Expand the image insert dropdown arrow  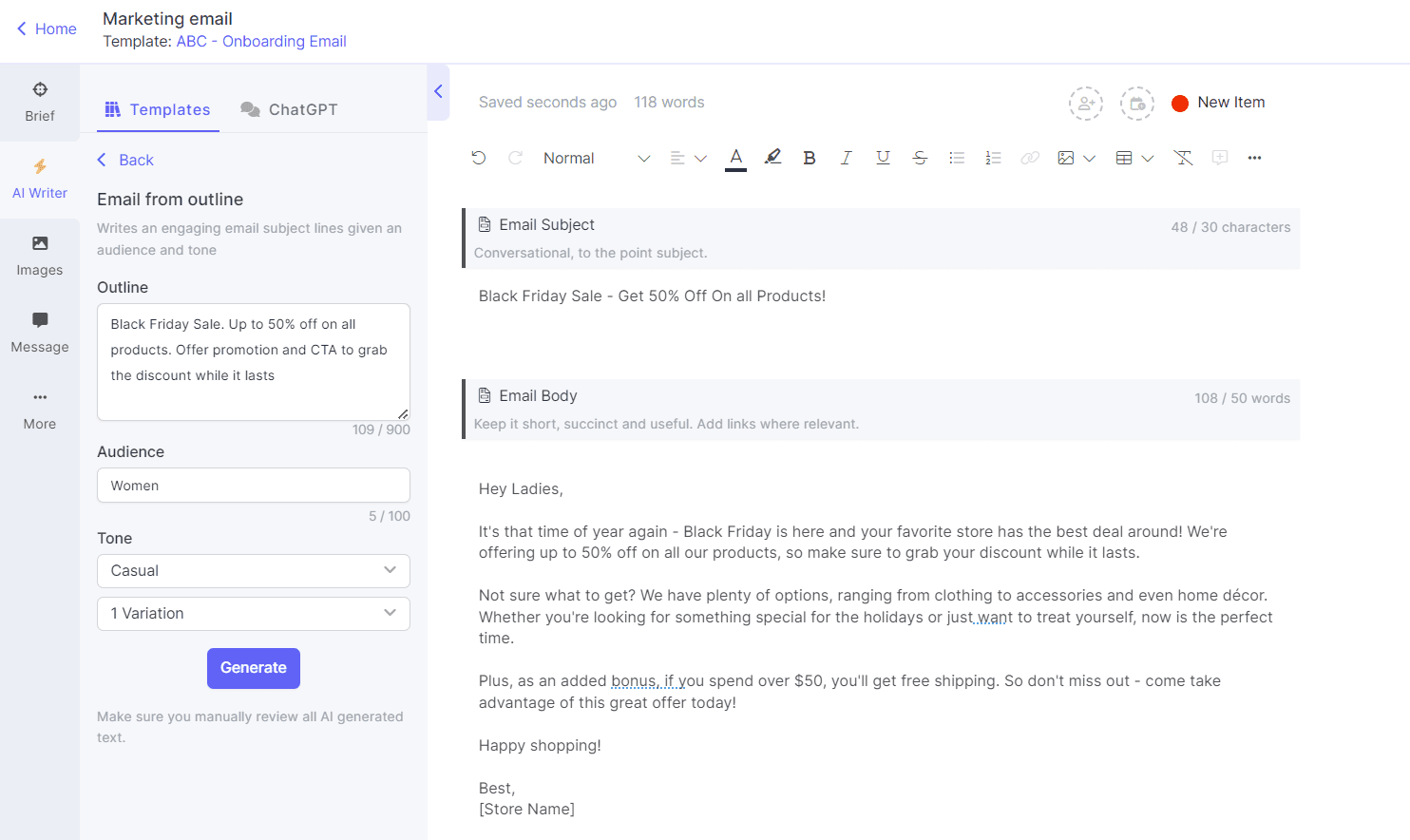pyautogui.click(x=1089, y=159)
